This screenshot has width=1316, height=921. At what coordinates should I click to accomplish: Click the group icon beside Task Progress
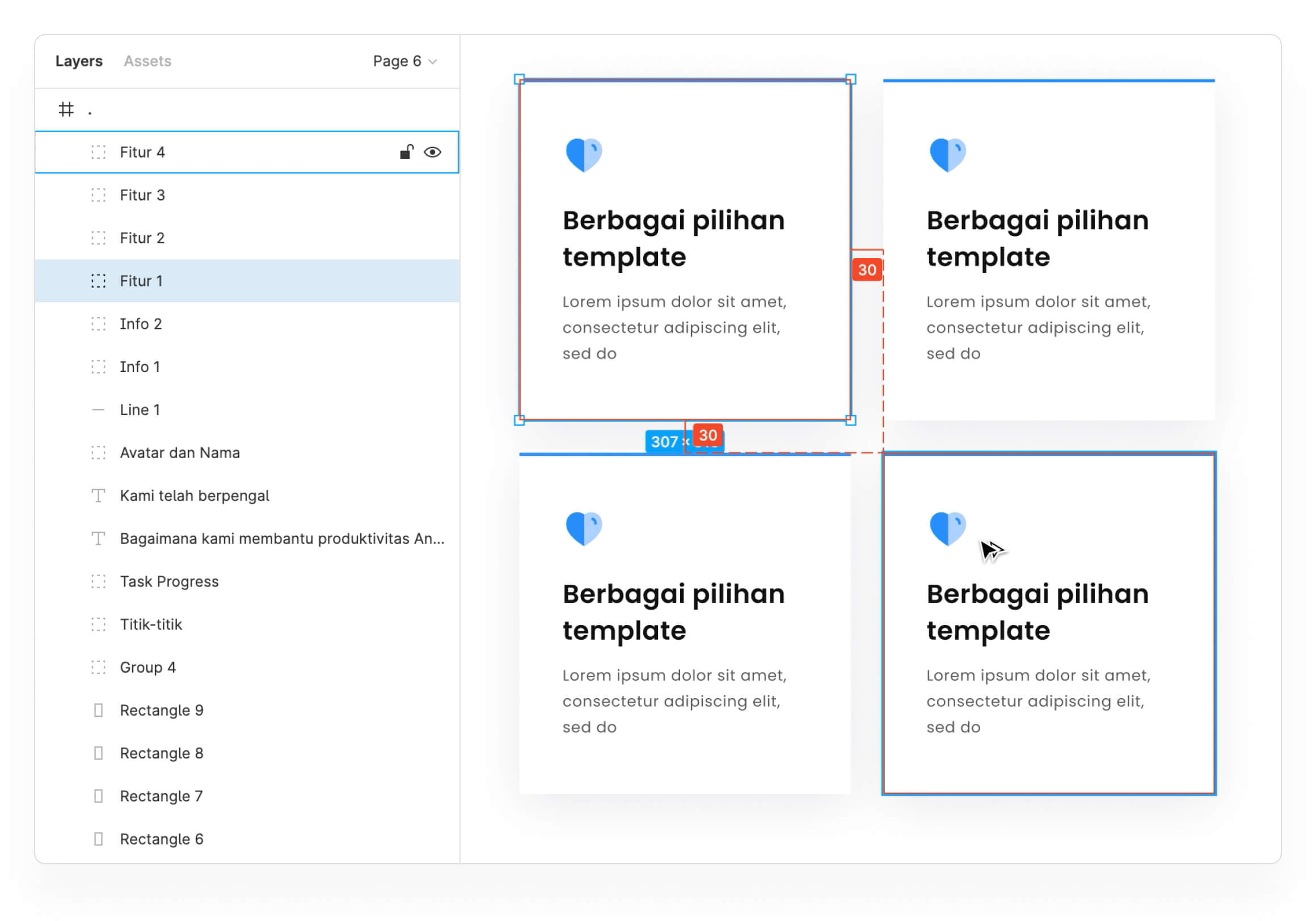coord(99,582)
